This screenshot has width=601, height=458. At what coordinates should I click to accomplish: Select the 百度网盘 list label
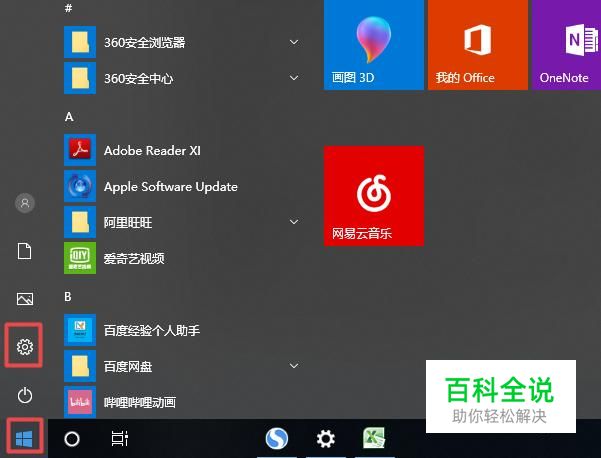128,366
